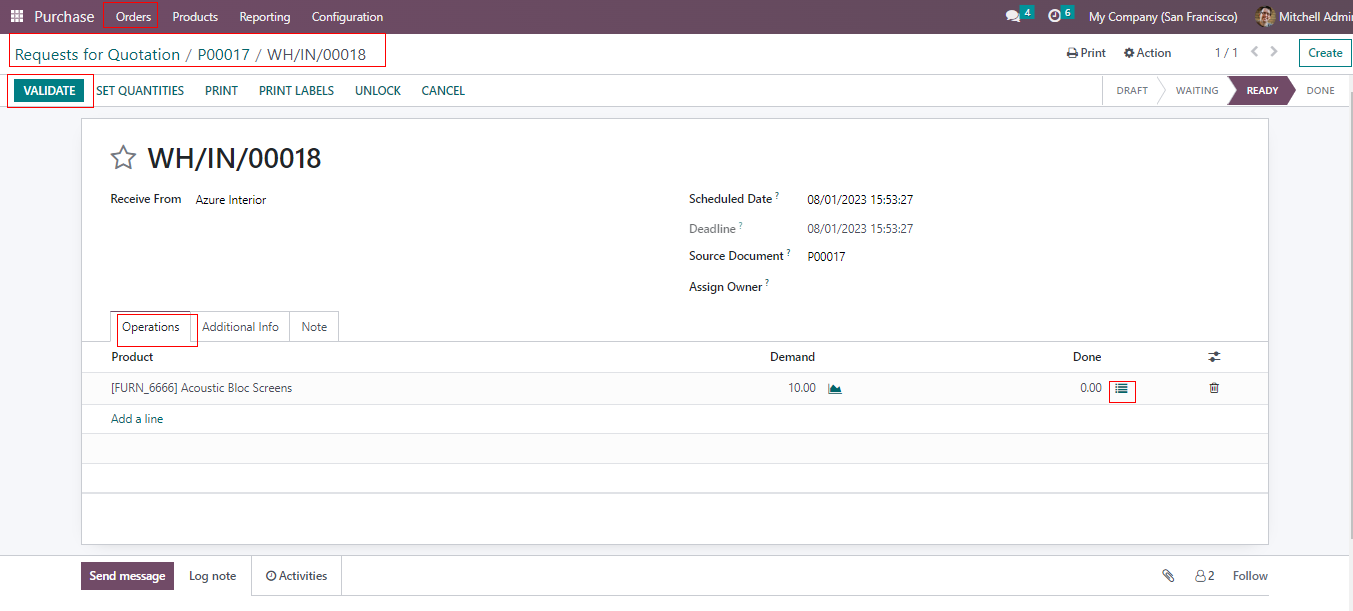Open the Orders menu
The height and width of the screenshot is (611, 1353).
pos(133,17)
